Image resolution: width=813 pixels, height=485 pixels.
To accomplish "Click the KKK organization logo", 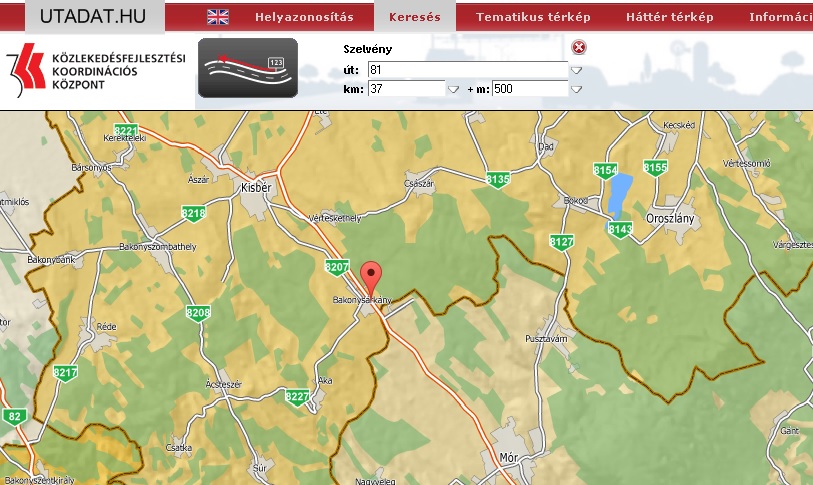I will (95, 70).
